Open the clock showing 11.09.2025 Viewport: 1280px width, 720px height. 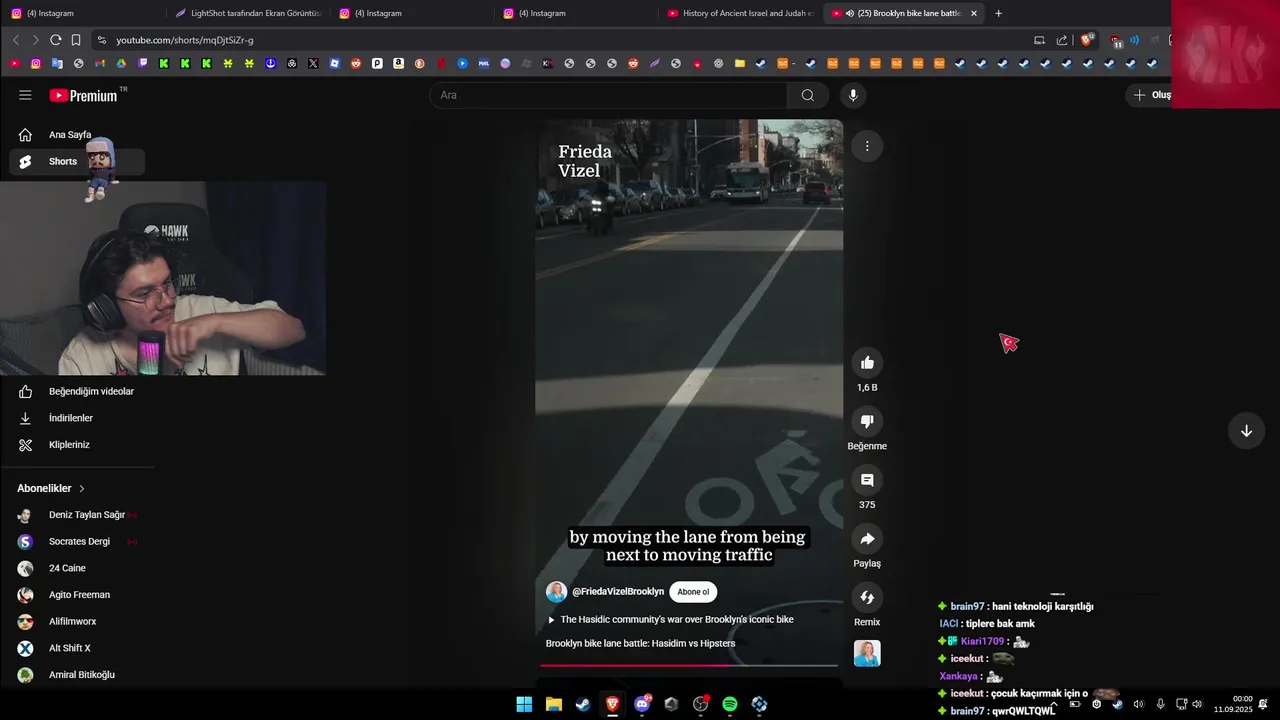(1233, 704)
